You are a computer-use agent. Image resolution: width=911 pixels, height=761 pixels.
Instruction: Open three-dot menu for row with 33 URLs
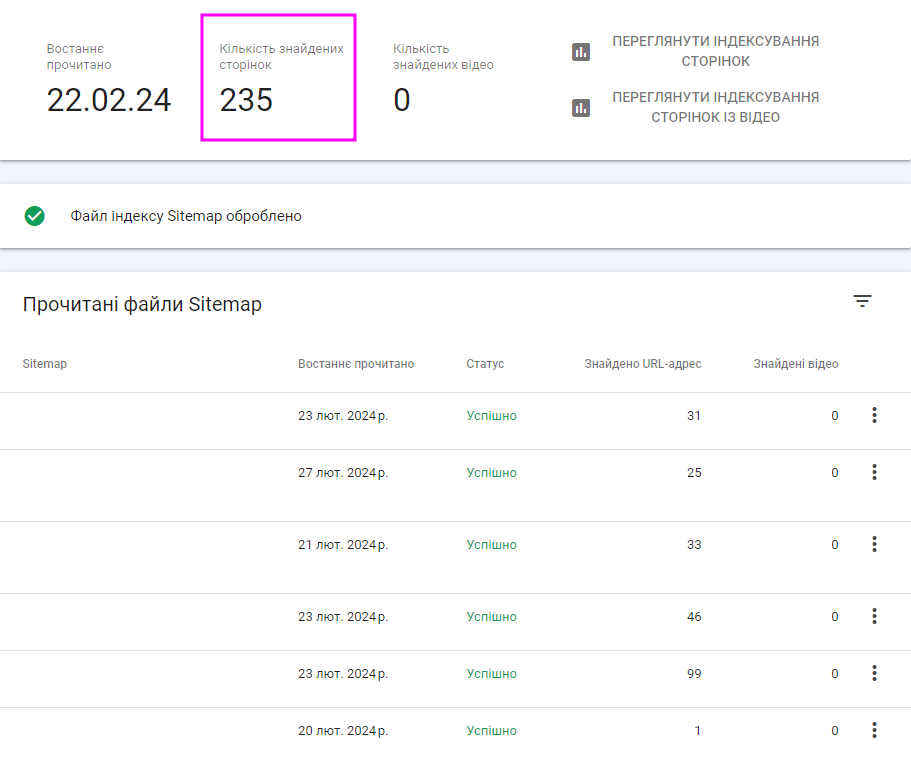tap(874, 544)
